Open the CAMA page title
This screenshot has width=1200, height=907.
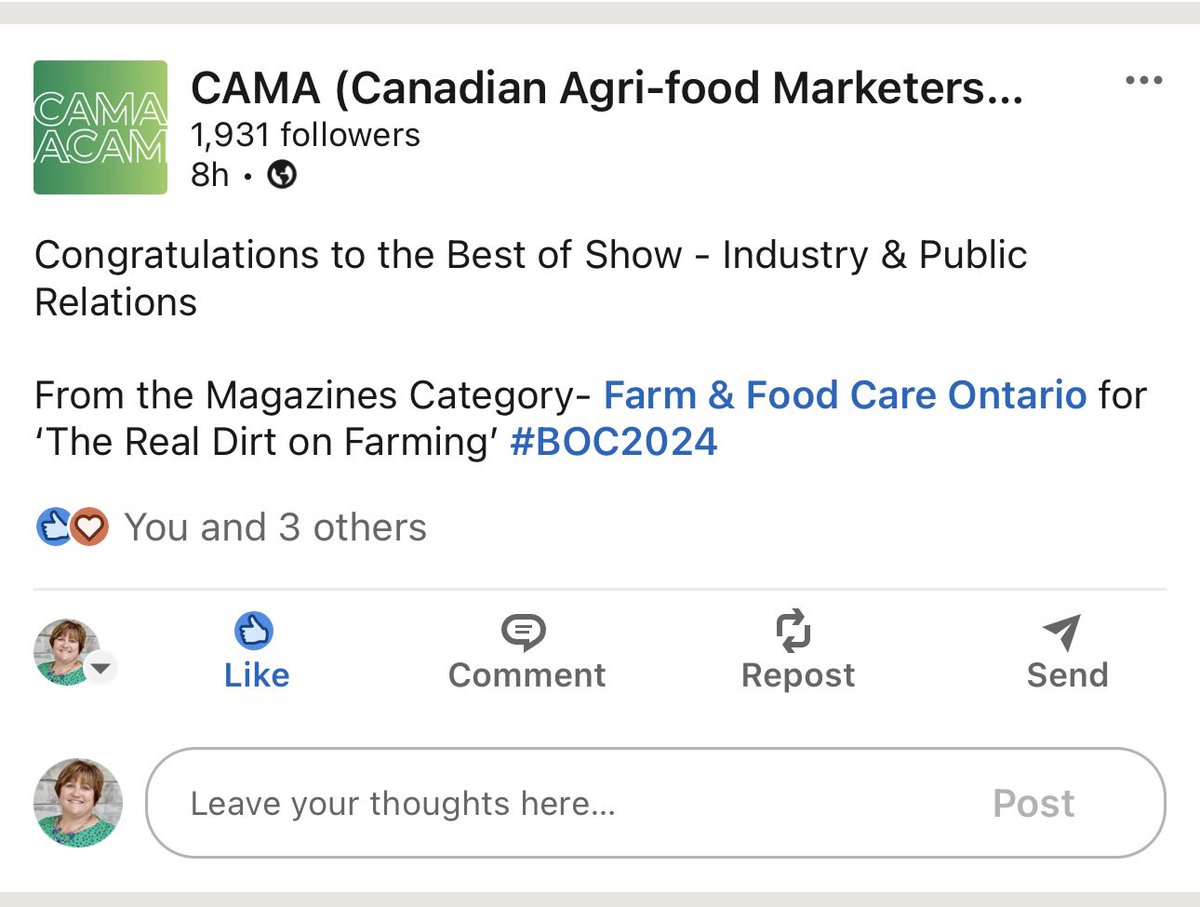[x=606, y=89]
